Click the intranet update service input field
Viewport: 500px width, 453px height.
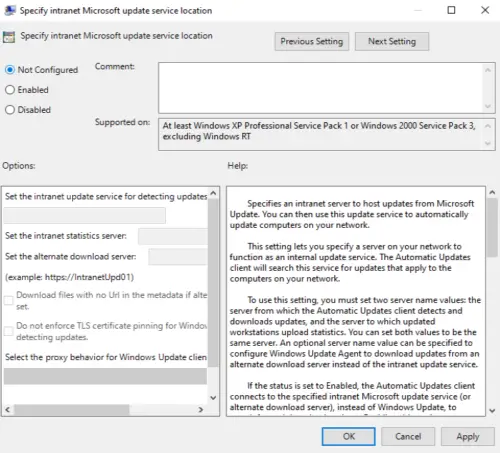[85, 215]
